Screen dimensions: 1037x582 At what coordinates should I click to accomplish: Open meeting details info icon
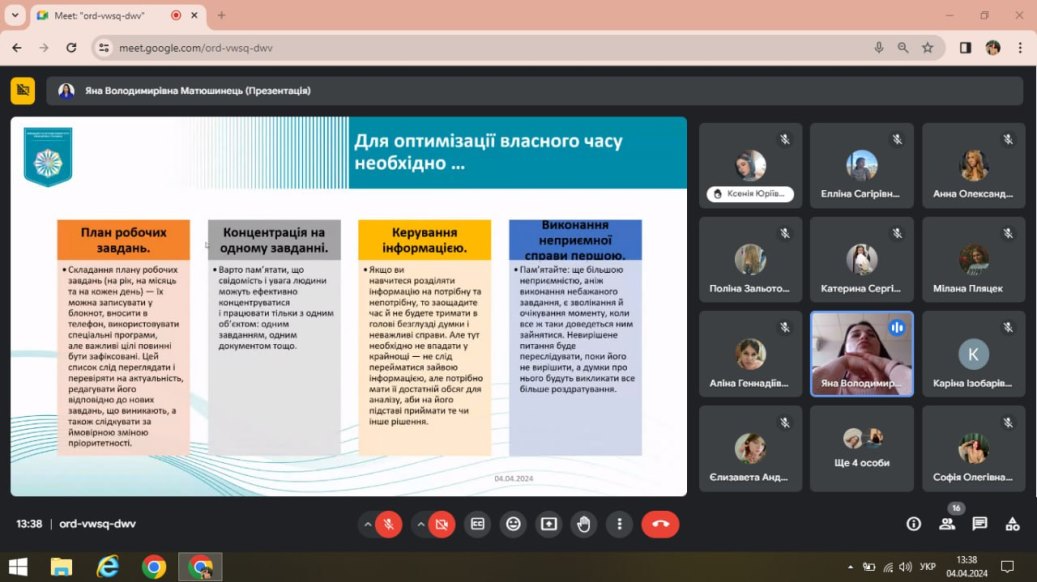[913, 524]
